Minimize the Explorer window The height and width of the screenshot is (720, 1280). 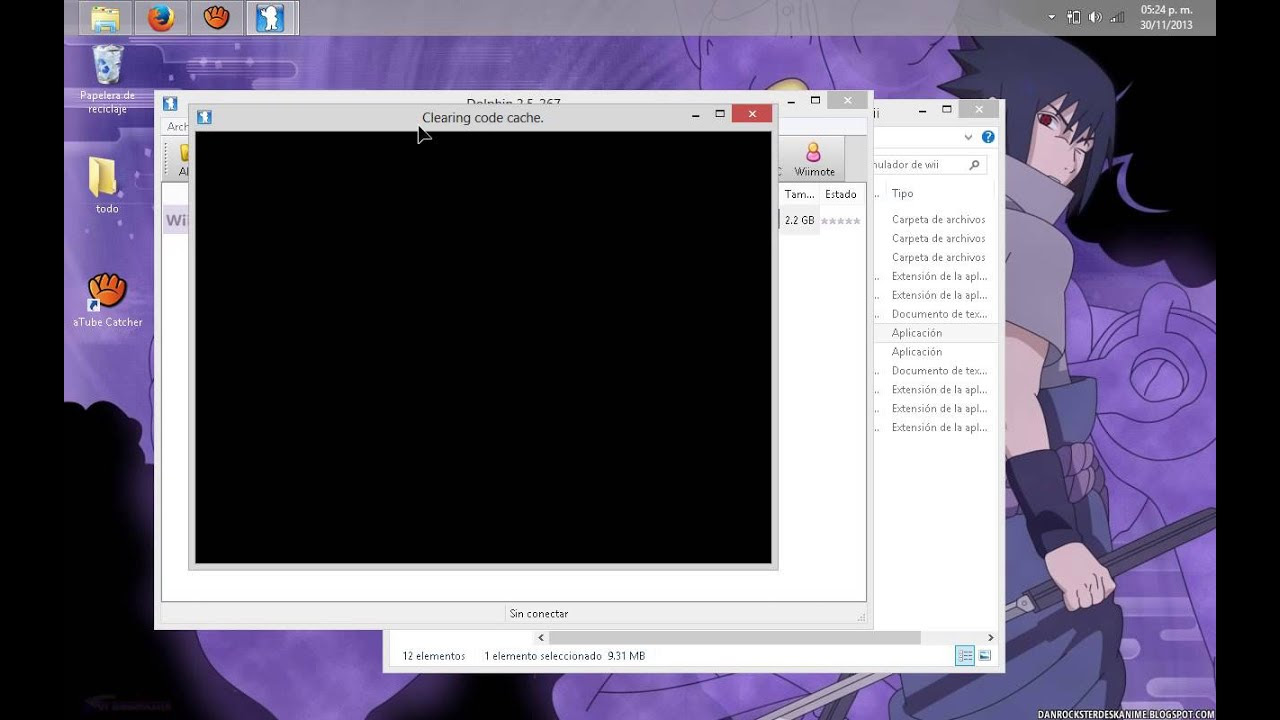[922, 109]
